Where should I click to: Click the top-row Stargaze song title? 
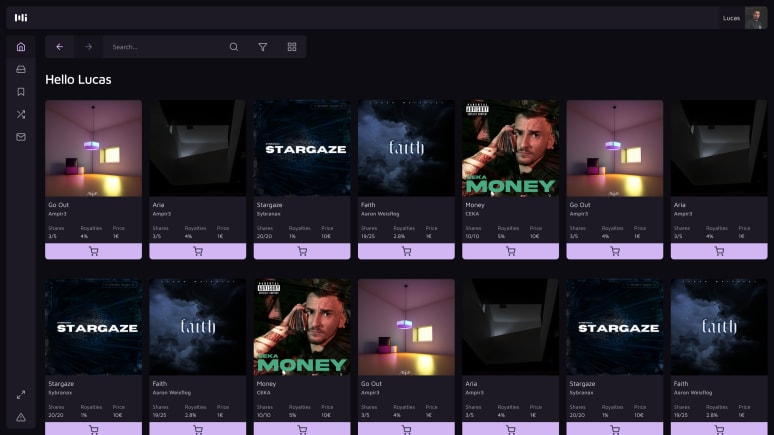click(270, 204)
